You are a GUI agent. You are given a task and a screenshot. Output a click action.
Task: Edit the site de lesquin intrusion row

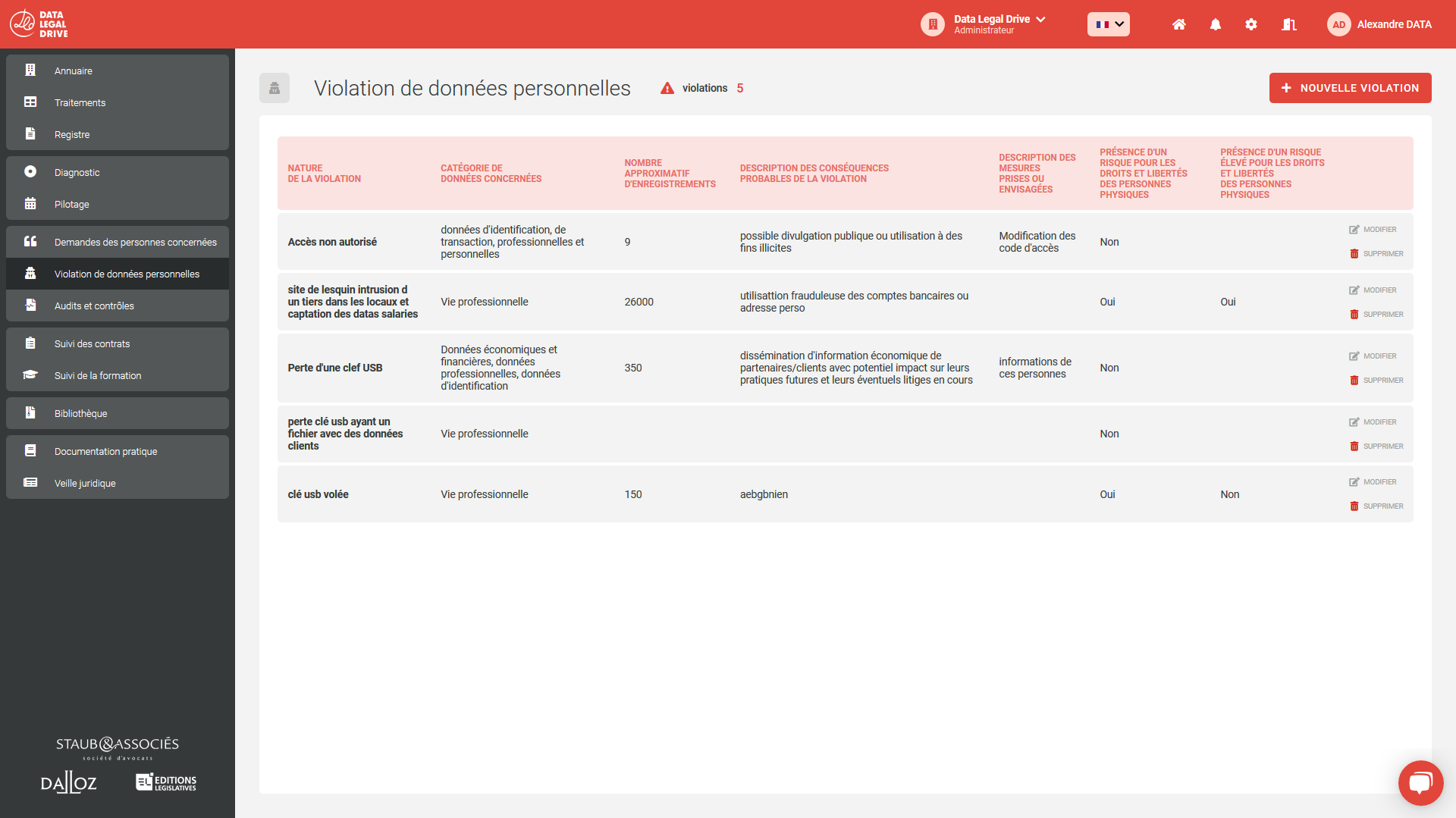(x=1373, y=290)
